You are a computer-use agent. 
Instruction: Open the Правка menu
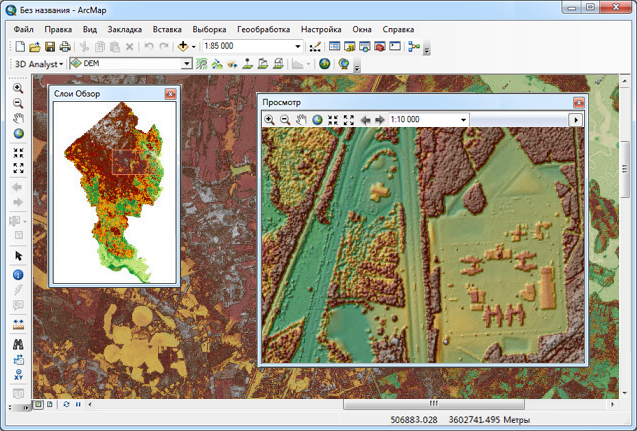[x=58, y=29]
